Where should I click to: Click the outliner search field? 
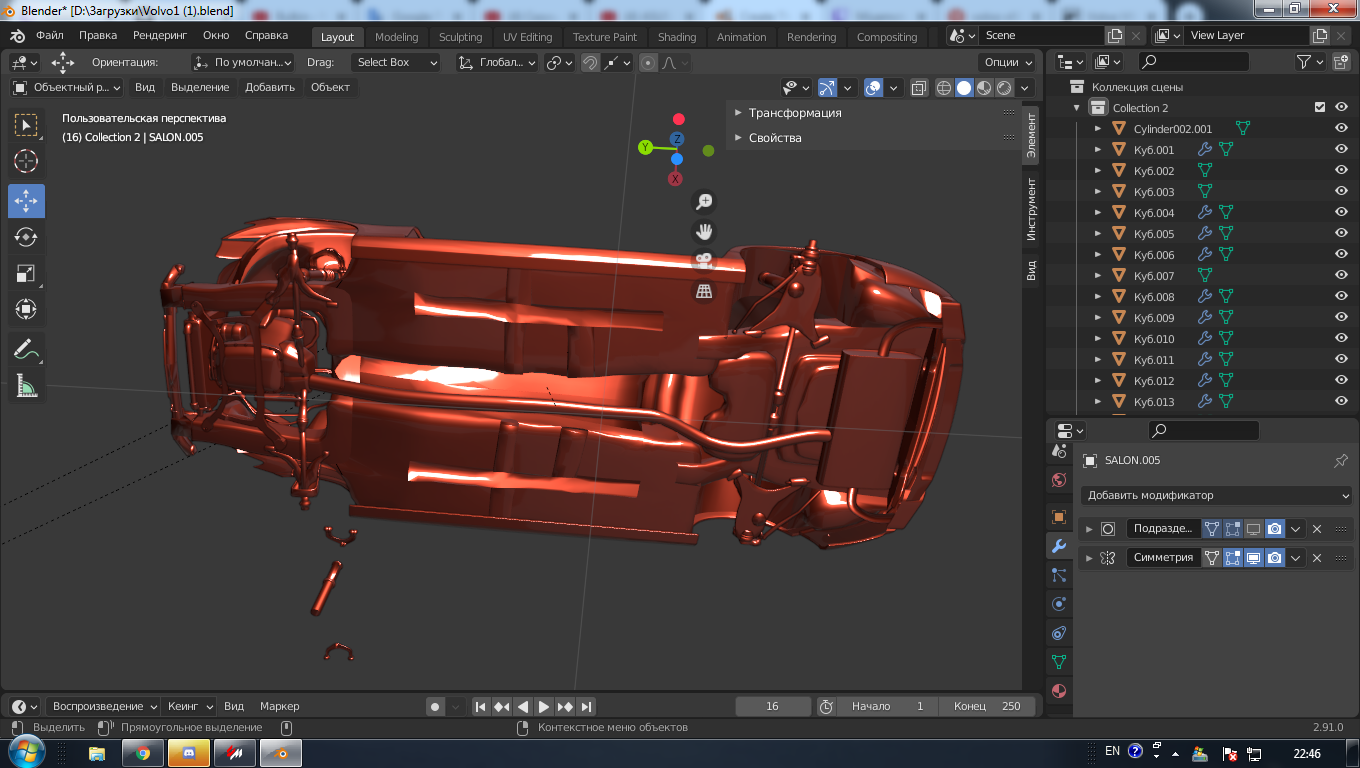click(x=1194, y=62)
